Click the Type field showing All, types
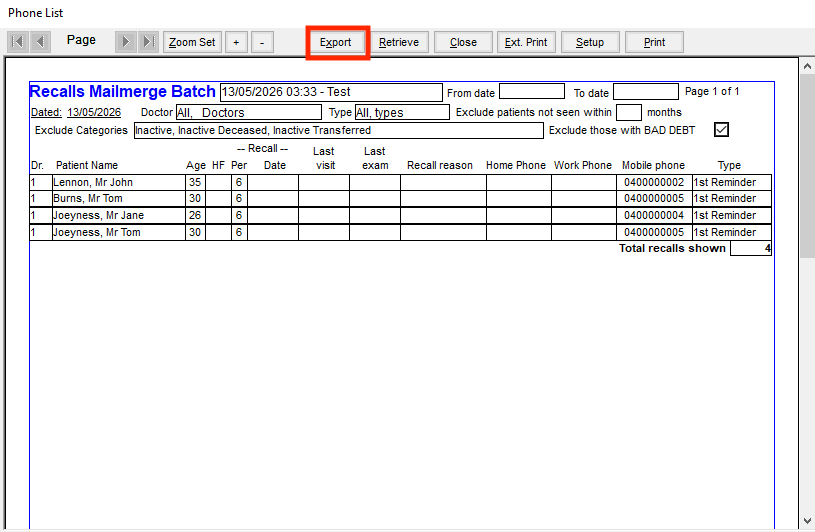The image size is (815, 532). [x=402, y=112]
